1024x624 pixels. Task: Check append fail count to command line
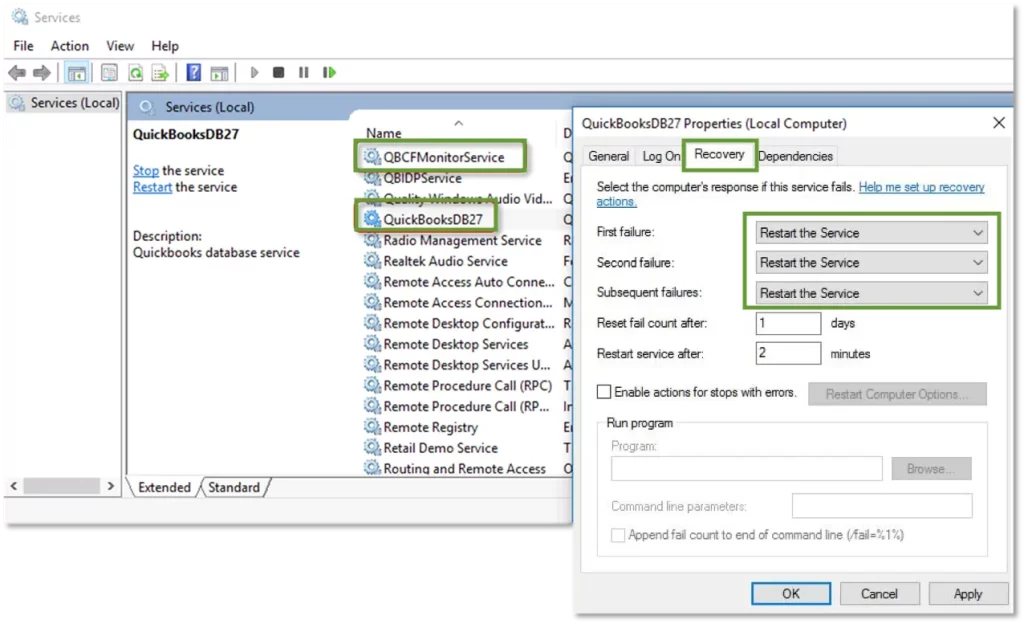618,536
